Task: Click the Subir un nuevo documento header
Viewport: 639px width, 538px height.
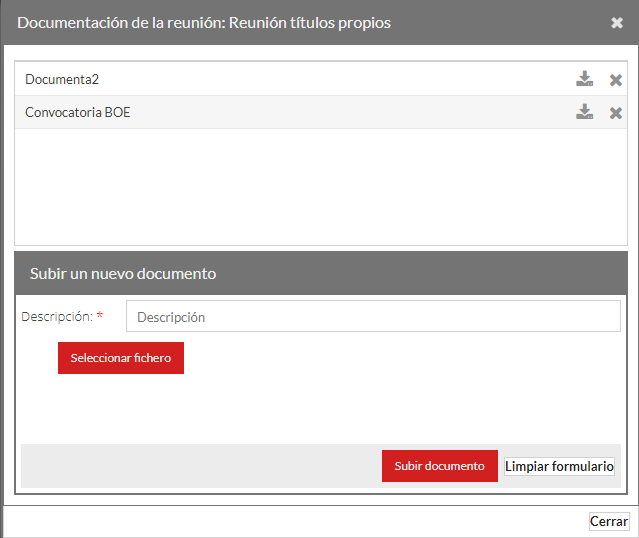Action: pos(321,273)
